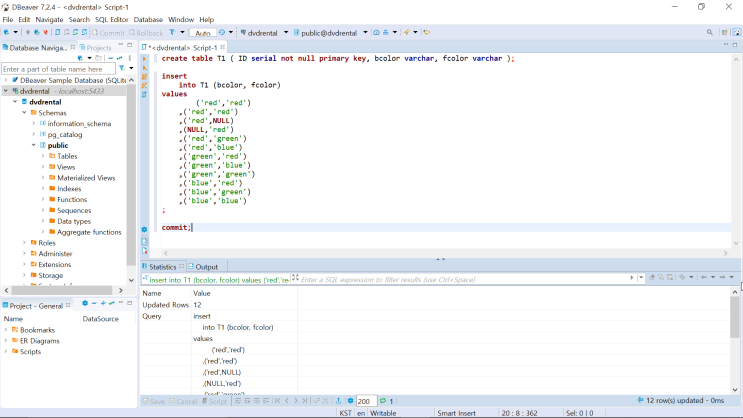The width and height of the screenshot is (743, 418).
Task: Select the Aggregate functions tree item
Action: tap(89, 232)
